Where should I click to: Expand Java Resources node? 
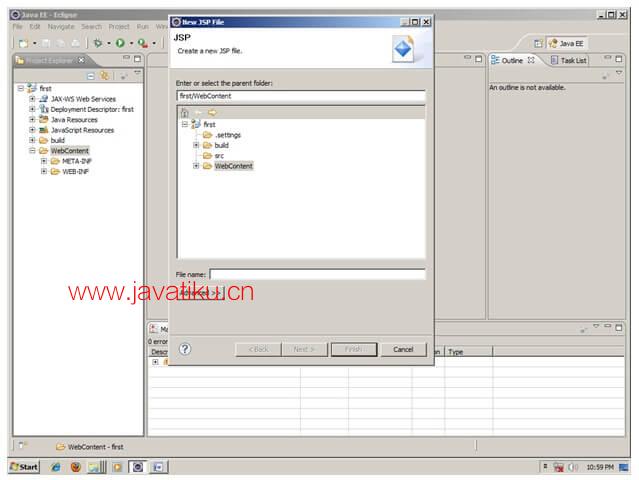pyautogui.click(x=32, y=119)
